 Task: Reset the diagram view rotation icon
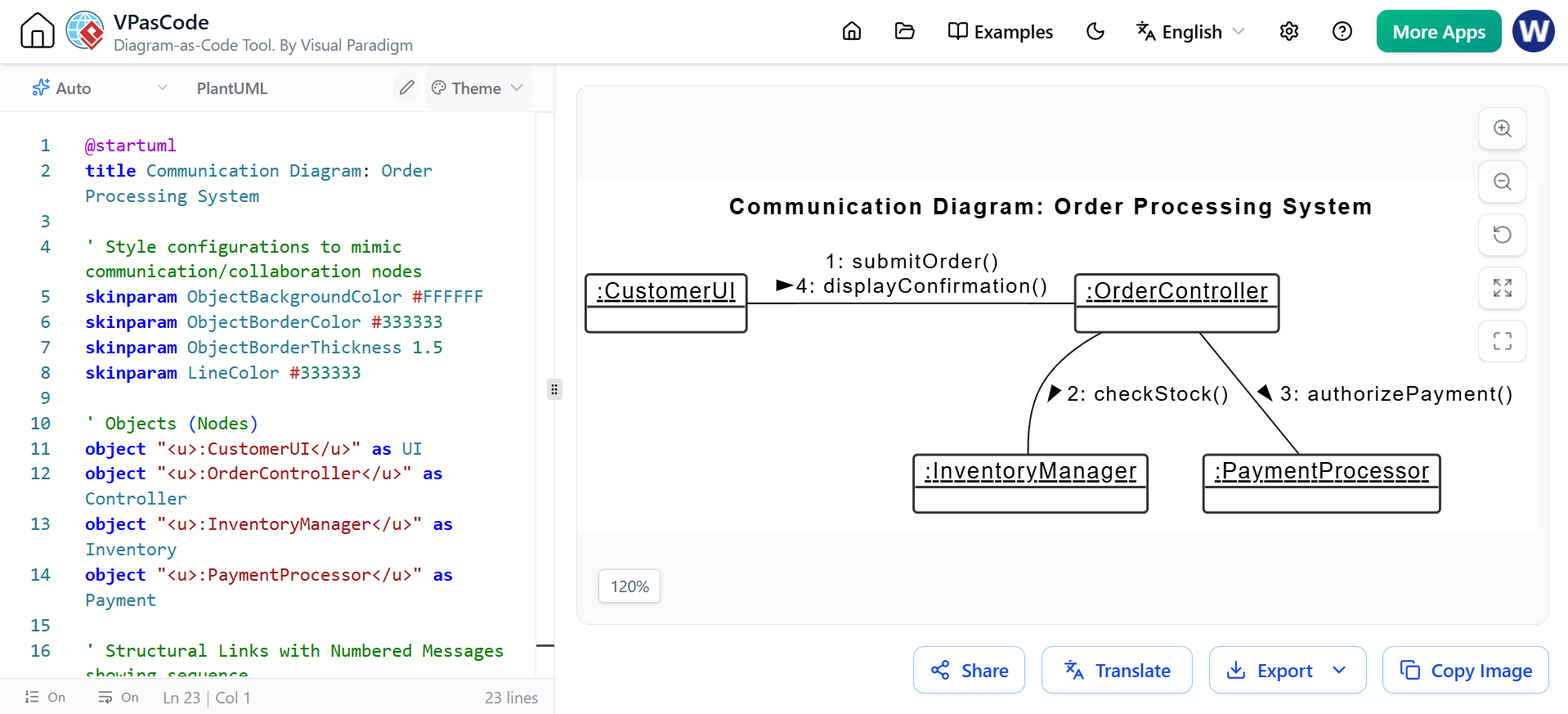point(1503,235)
